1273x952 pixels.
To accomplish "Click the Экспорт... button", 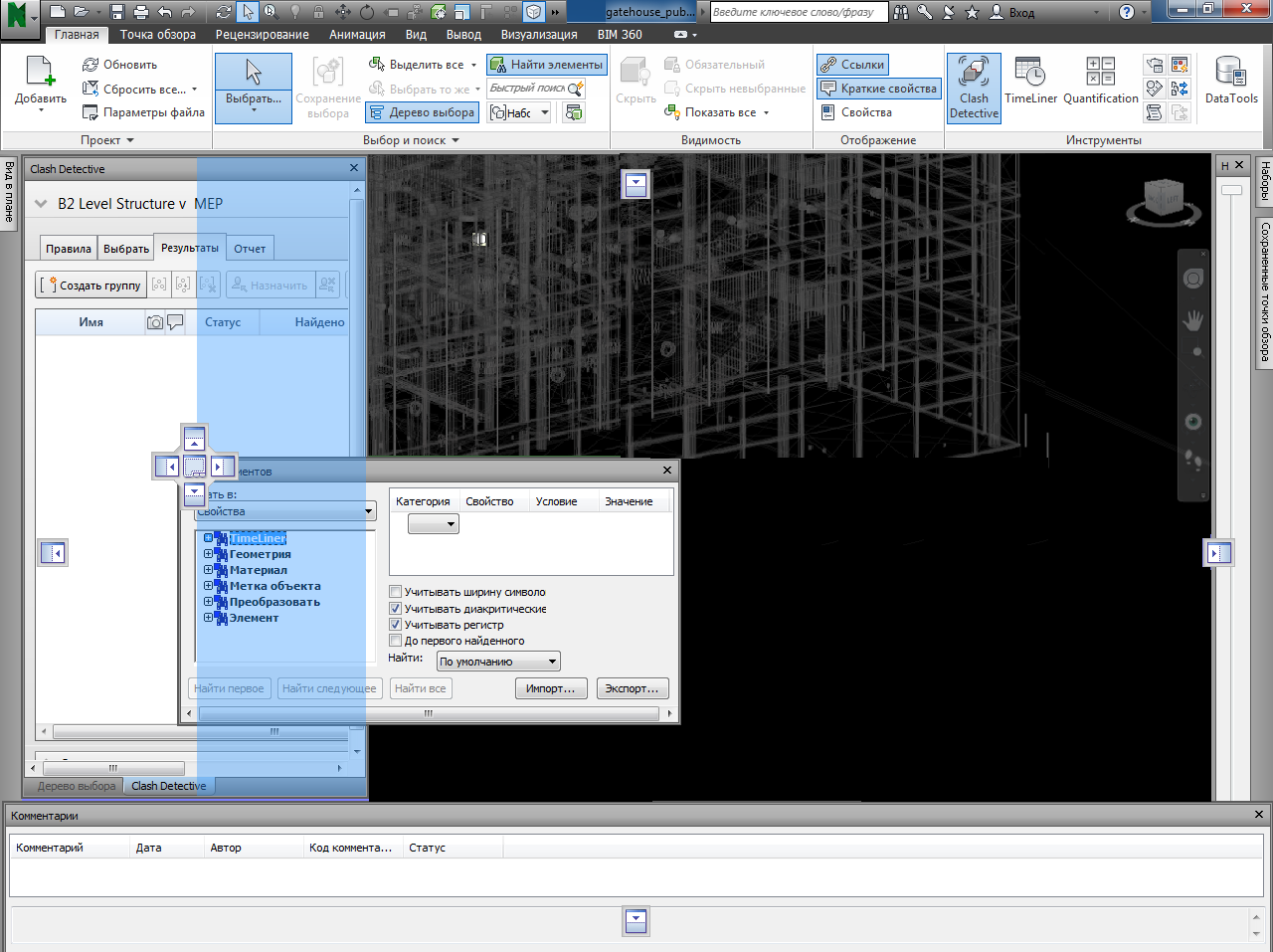I will coord(632,688).
